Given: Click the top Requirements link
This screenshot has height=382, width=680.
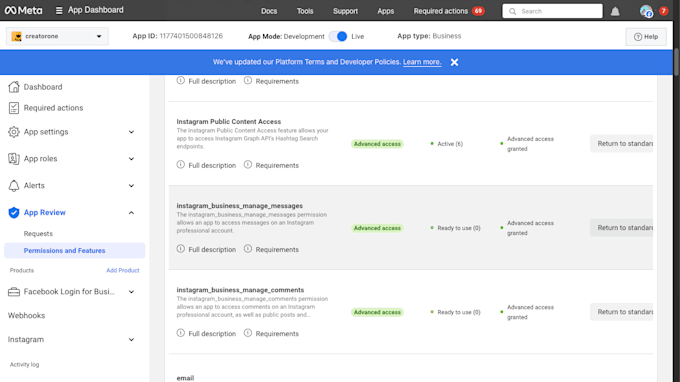Looking at the screenshot, I should click(277, 81).
